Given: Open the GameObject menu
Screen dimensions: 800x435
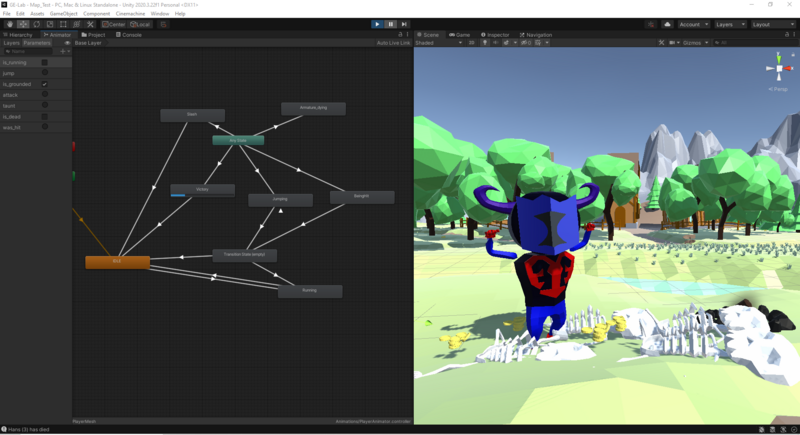Looking at the screenshot, I should click(63, 14).
